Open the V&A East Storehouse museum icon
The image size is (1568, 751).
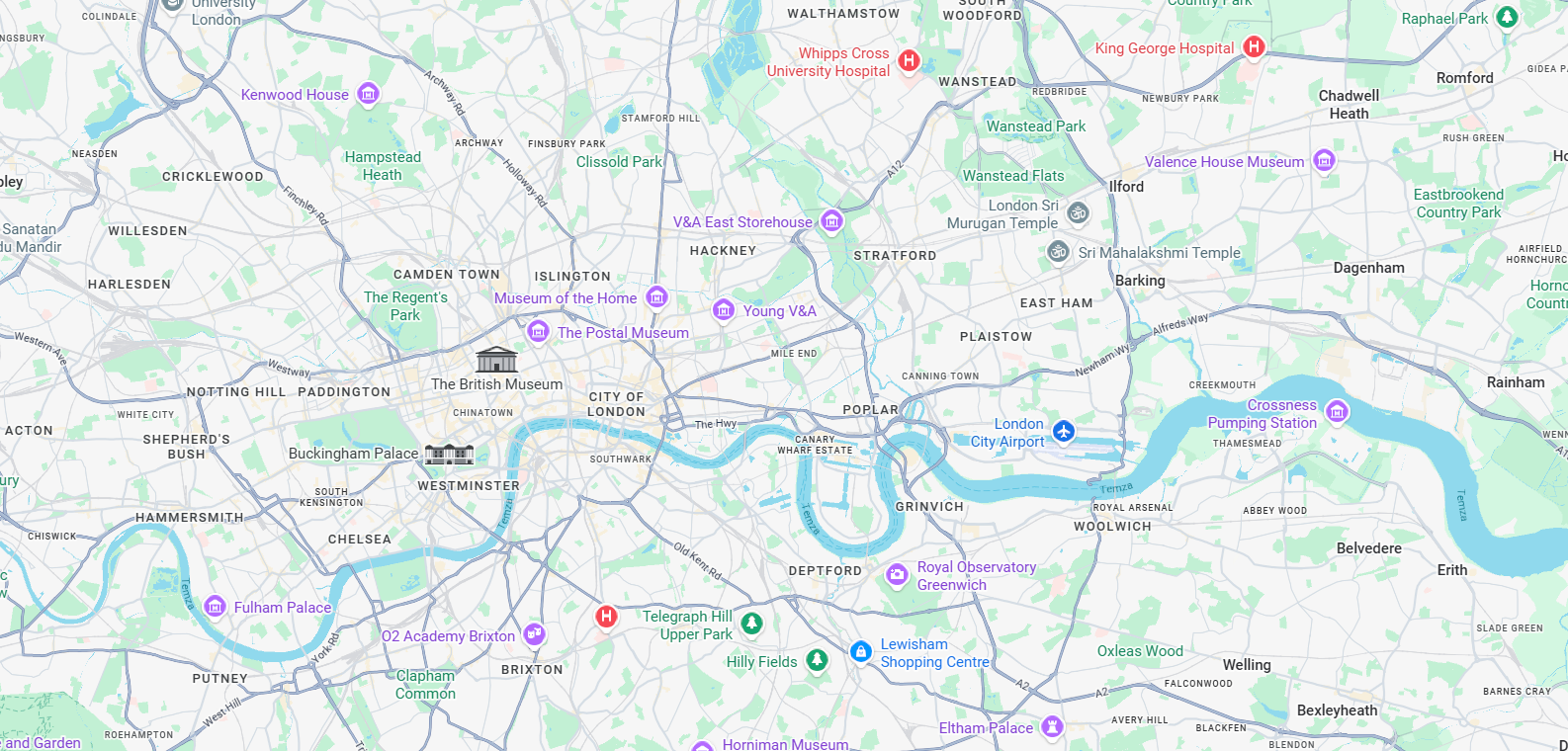pos(831,221)
